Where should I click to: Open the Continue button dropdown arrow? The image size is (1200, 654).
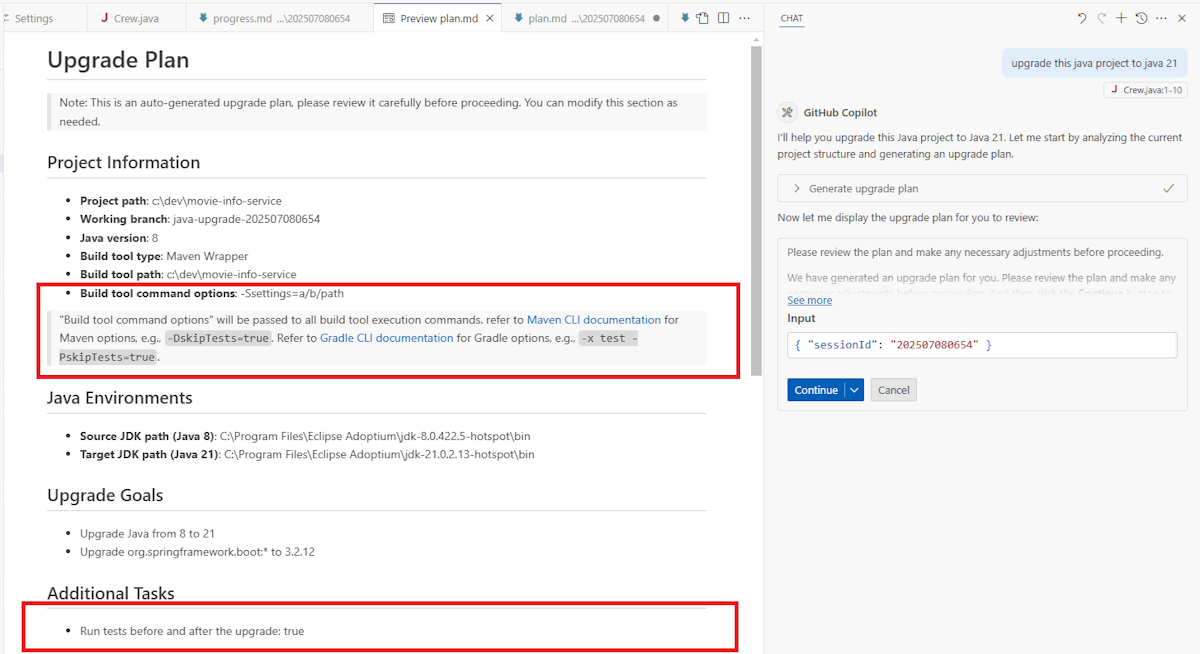point(854,390)
